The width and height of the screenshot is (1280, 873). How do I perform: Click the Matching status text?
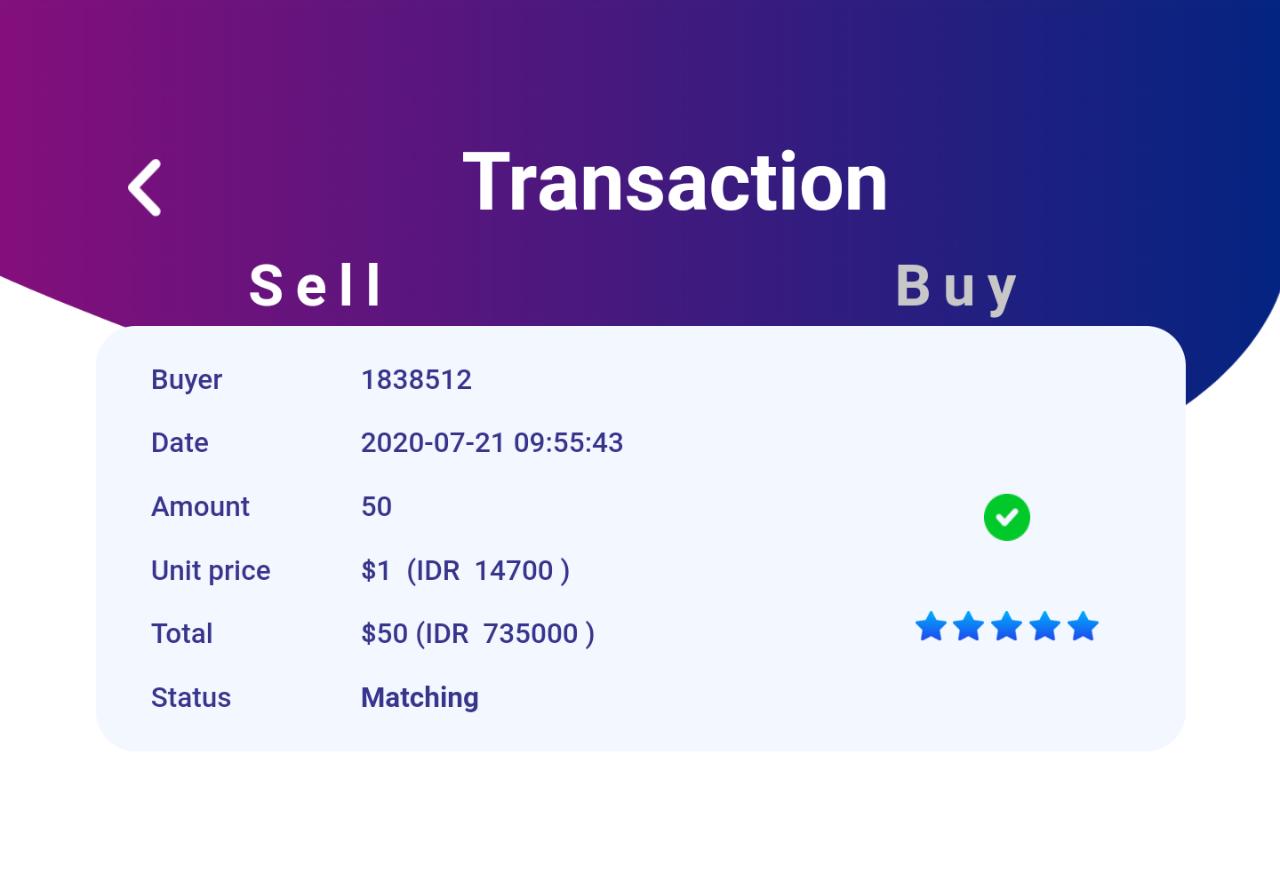tap(420, 698)
